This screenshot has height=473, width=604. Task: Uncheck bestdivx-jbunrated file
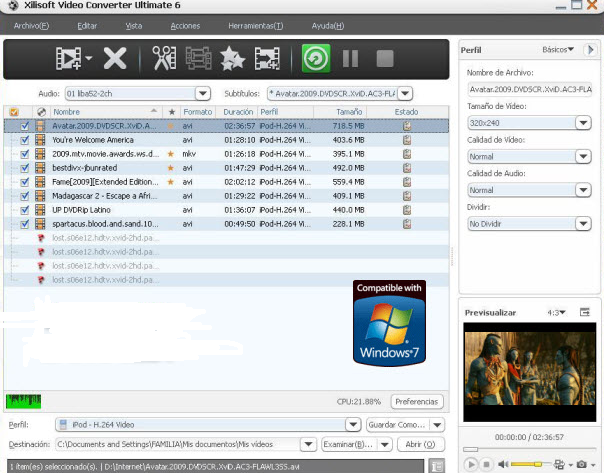click(x=25, y=168)
